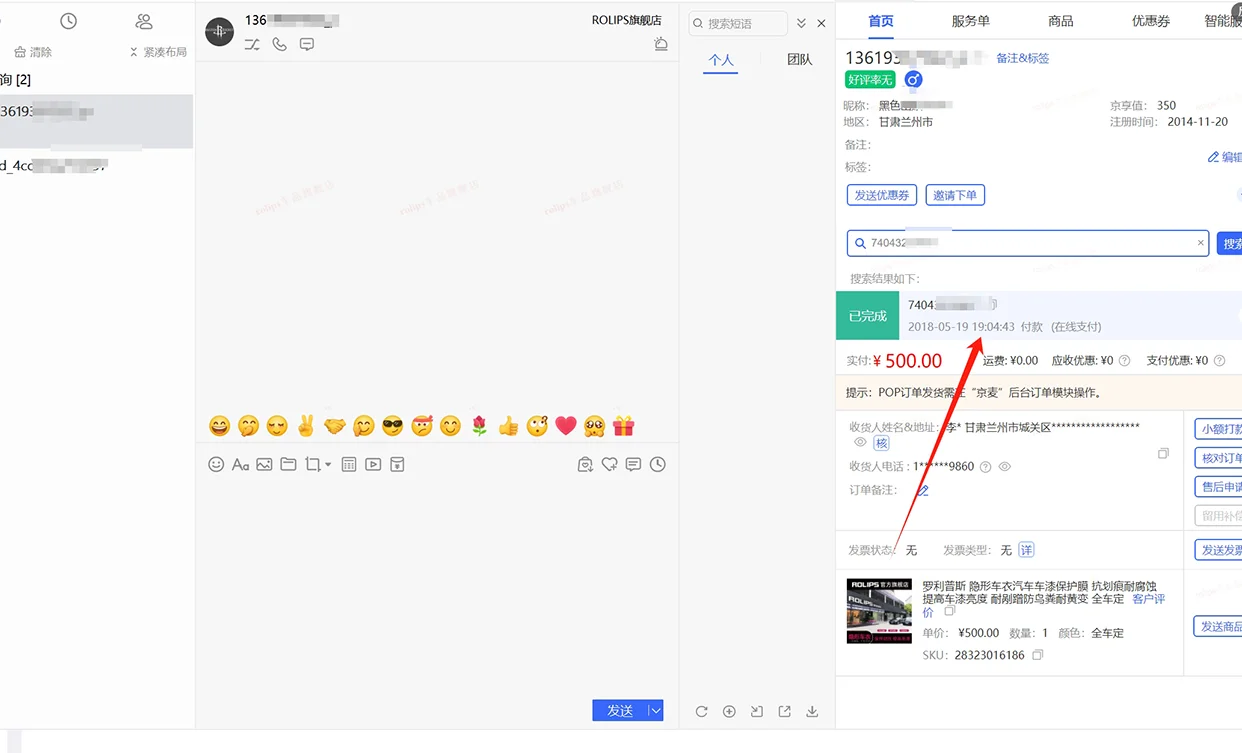Open the chat history clock icon
Image resolution: width=1242 pixels, height=753 pixels.
click(659, 463)
